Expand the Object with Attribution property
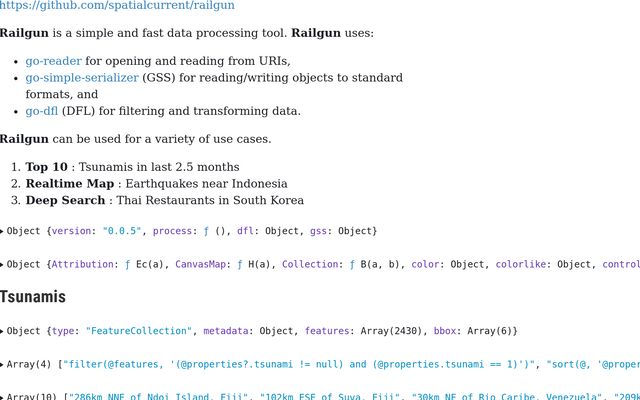 point(3,265)
